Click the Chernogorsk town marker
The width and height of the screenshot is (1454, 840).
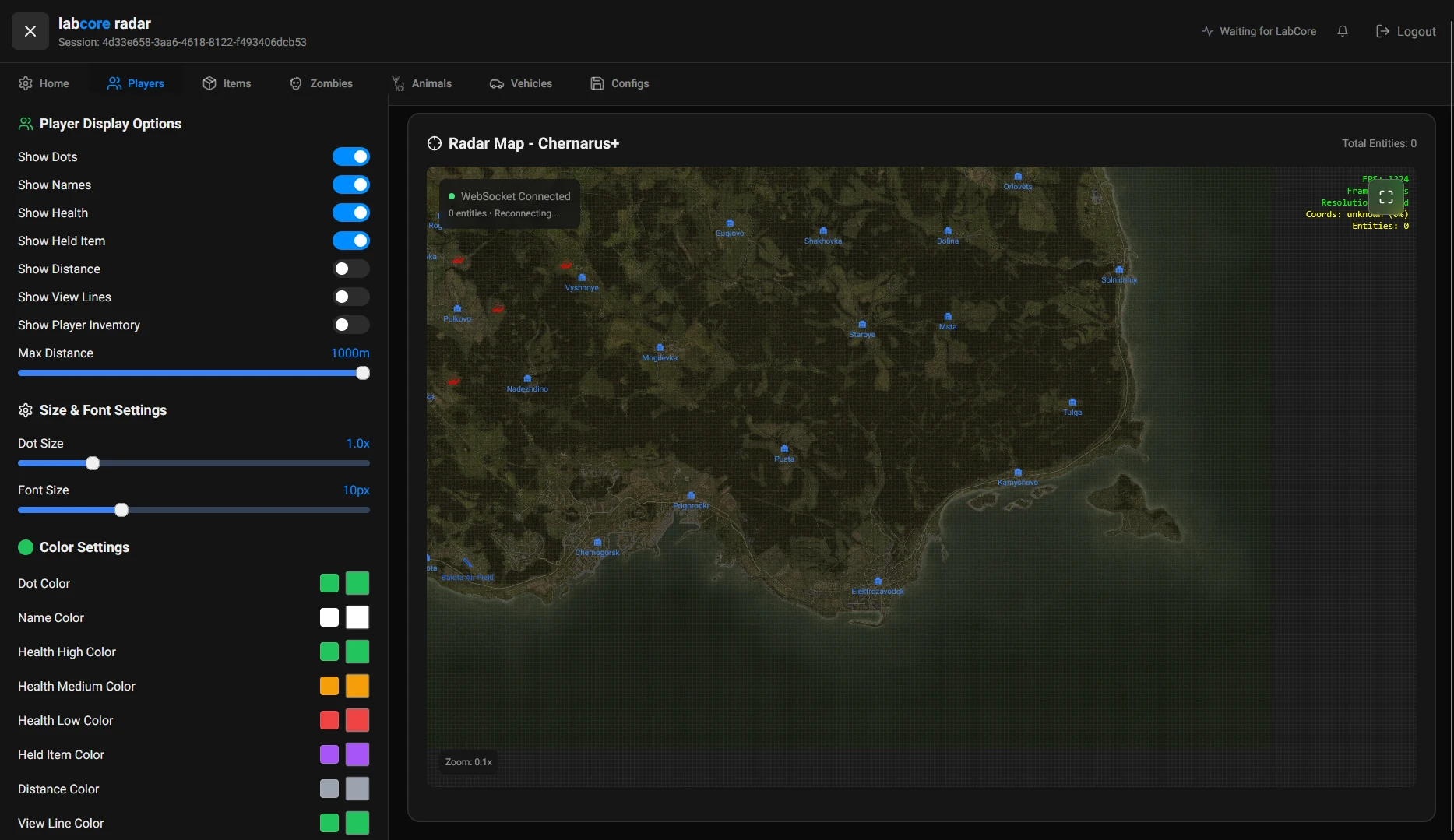[x=597, y=547]
